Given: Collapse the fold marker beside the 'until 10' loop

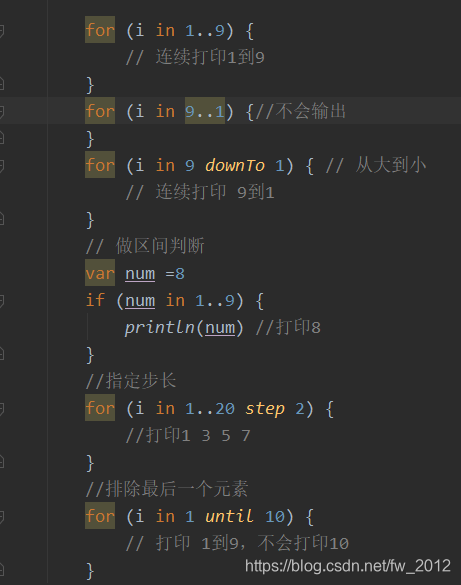Looking at the screenshot, I should pos(1,517).
